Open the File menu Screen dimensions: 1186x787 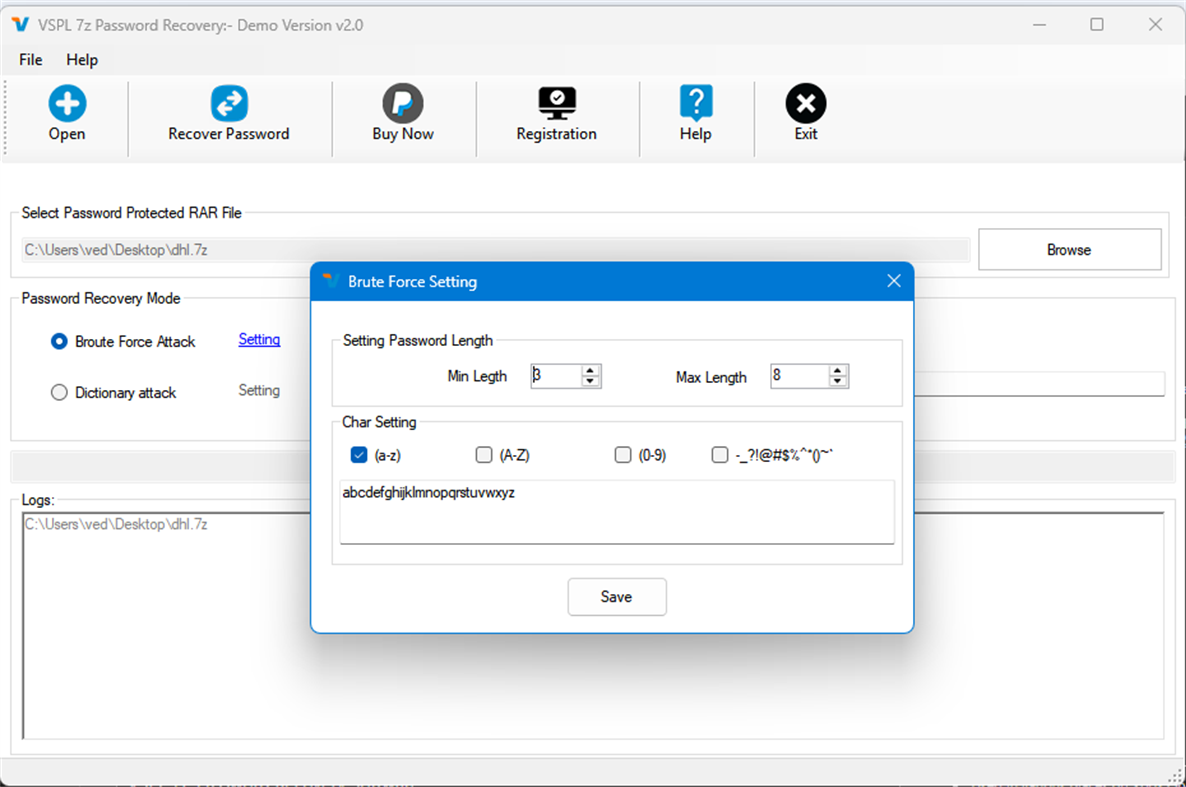[30, 59]
